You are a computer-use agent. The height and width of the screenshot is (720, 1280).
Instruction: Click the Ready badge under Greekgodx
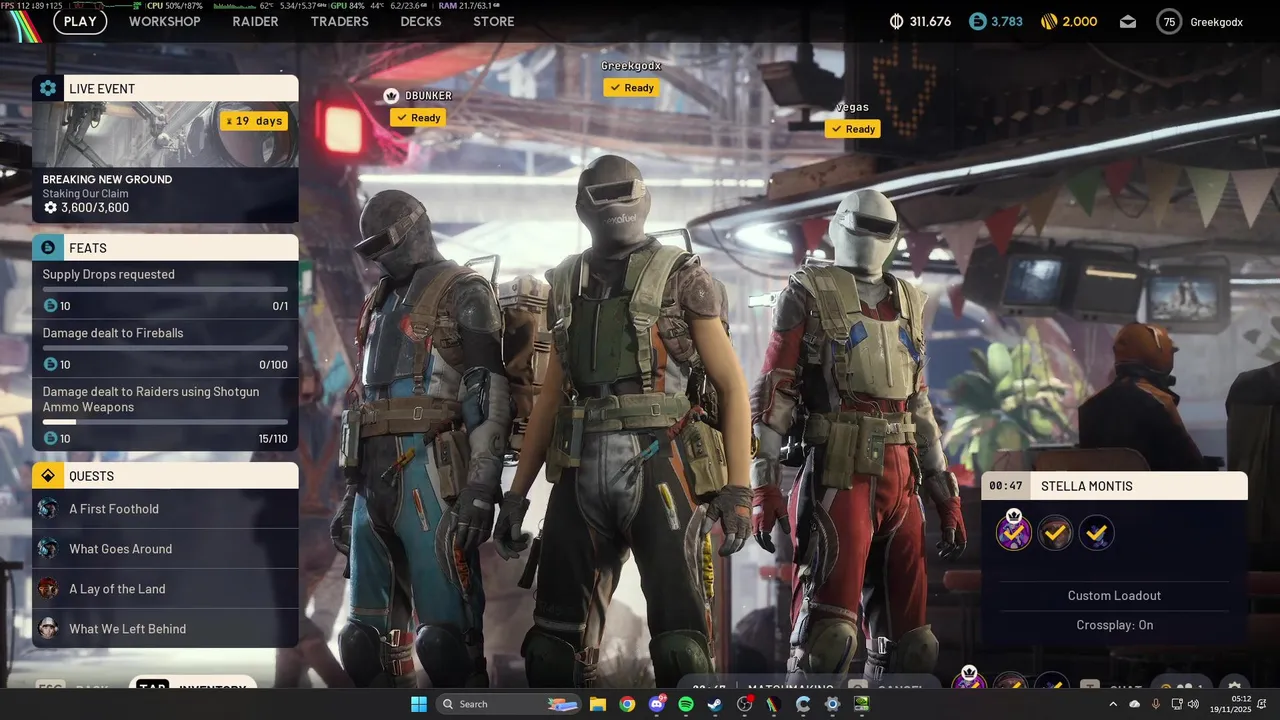coord(631,88)
